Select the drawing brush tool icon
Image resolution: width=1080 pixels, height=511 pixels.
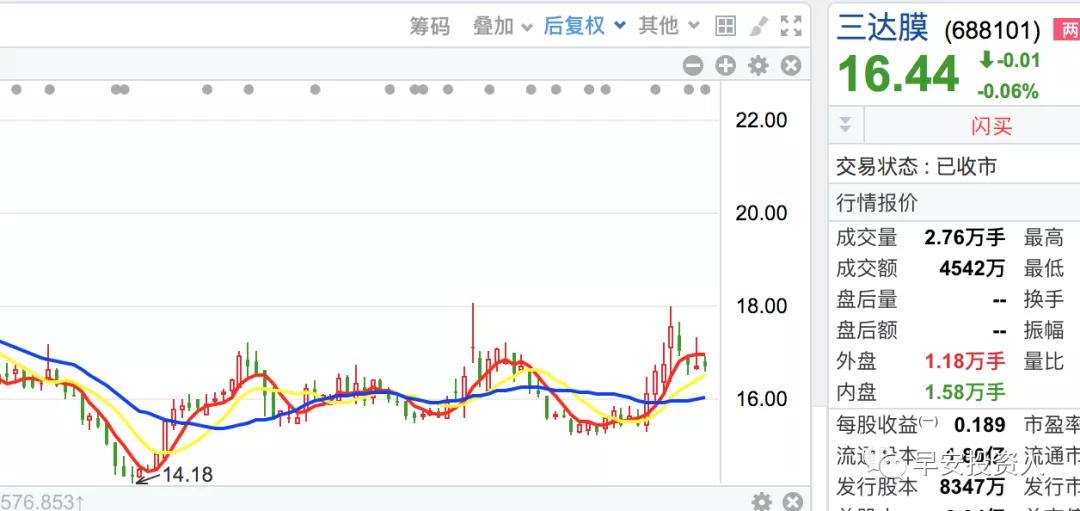click(x=759, y=26)
